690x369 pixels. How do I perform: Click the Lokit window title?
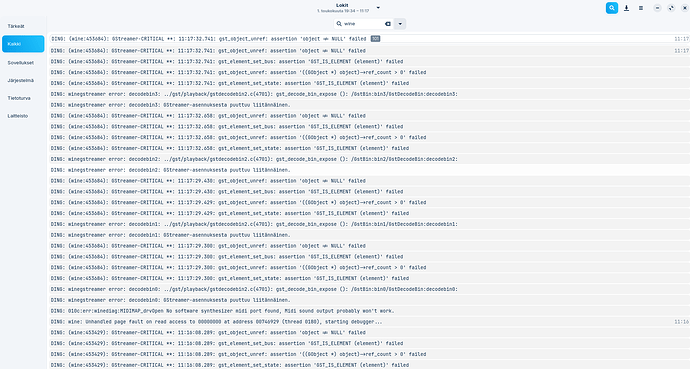342,5
